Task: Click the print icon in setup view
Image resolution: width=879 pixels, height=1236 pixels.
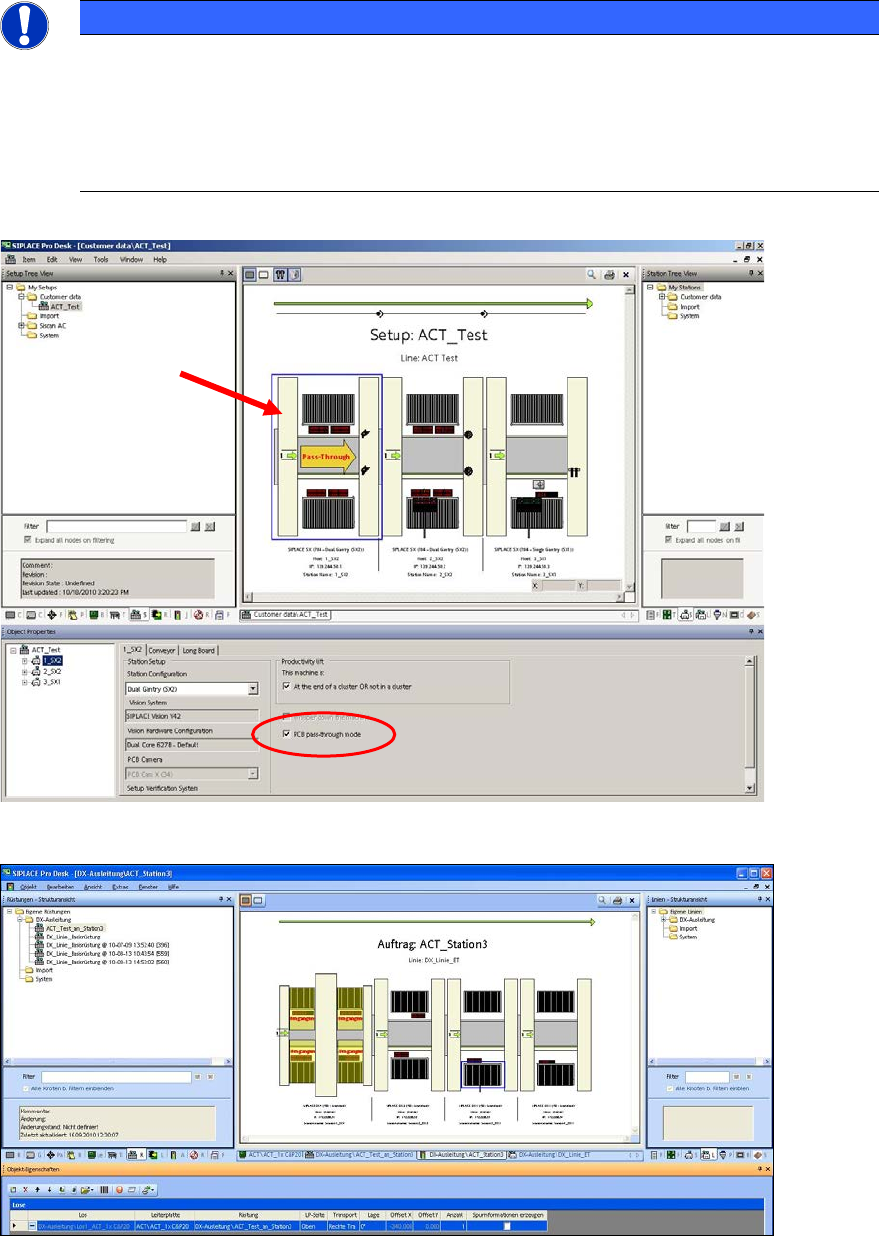Action: (608, 273)
